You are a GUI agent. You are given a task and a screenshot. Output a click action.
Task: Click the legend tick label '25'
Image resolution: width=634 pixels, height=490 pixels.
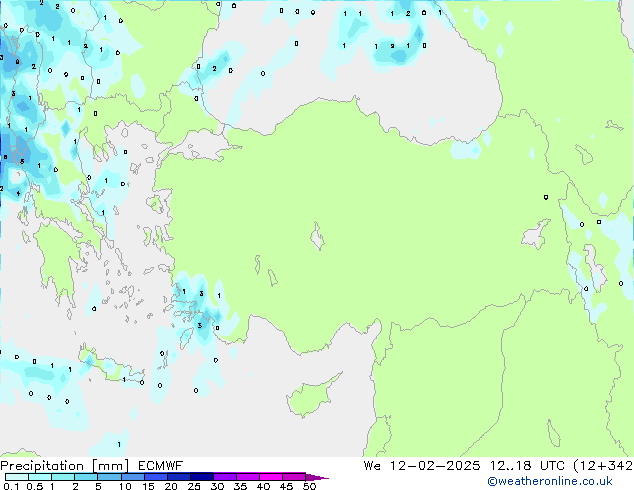point(193,486)
